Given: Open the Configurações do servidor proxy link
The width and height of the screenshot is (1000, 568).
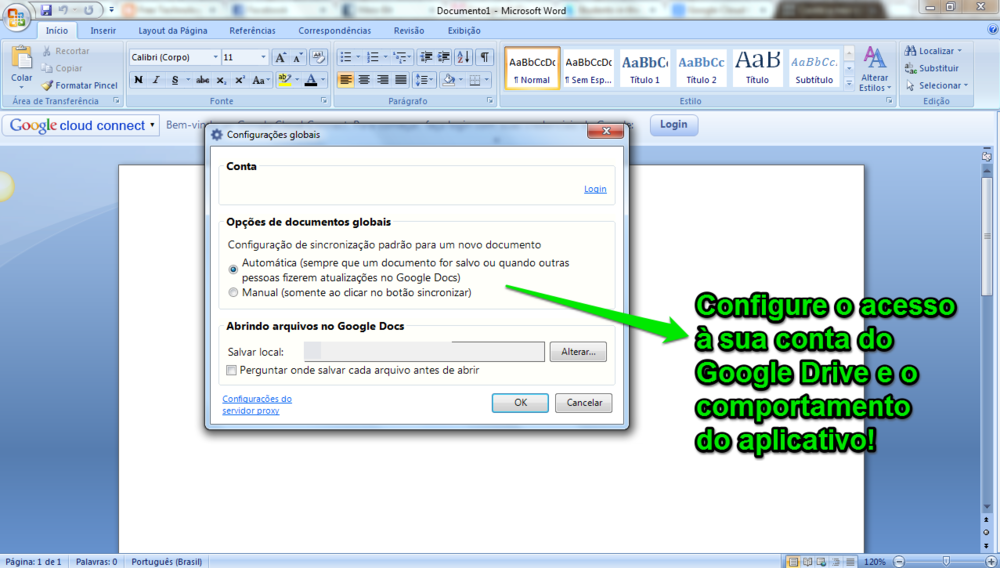Looking at the screenshot, I should pos(256,404).
